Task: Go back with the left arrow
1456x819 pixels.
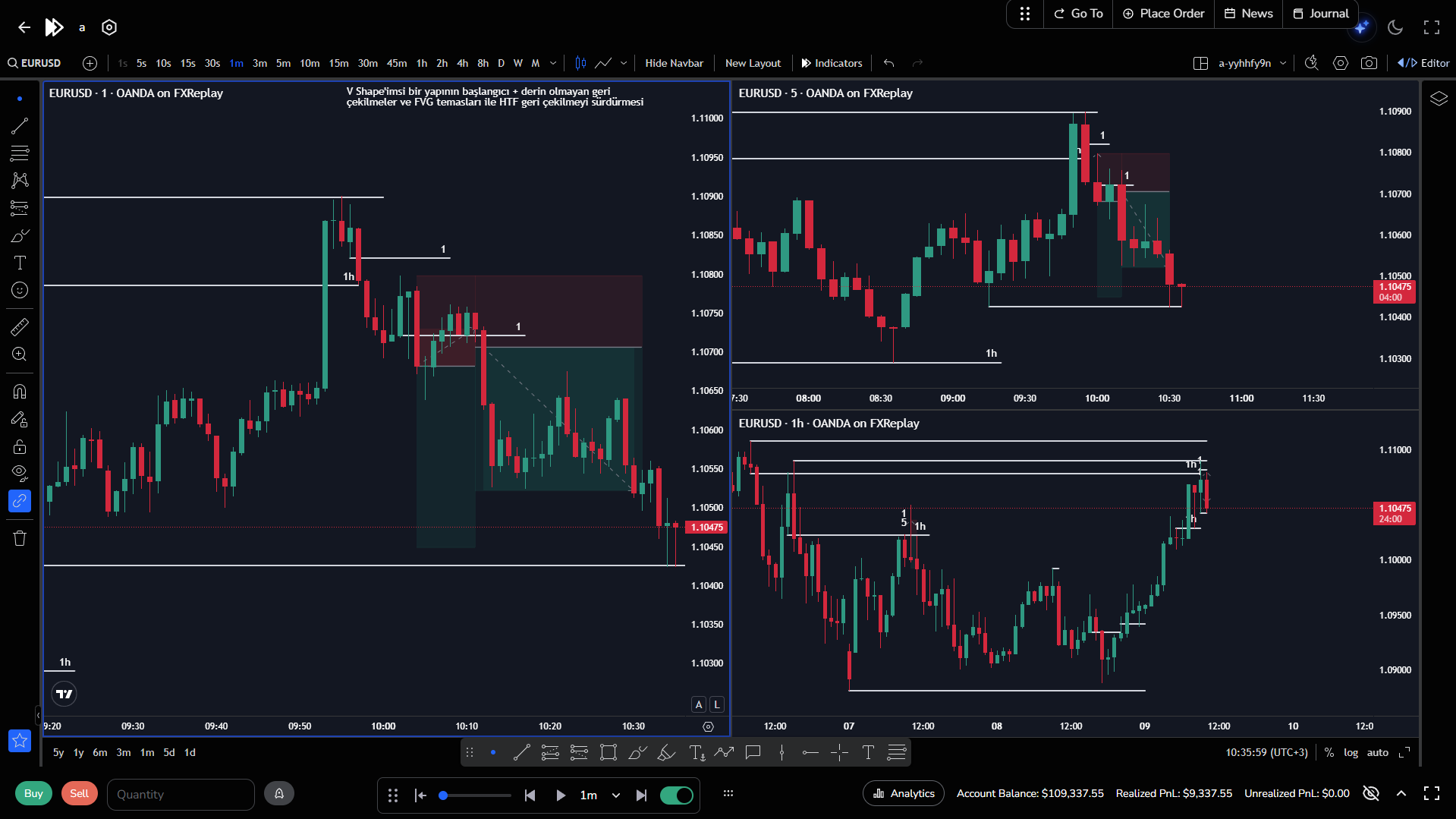Action: click(24, 27)
